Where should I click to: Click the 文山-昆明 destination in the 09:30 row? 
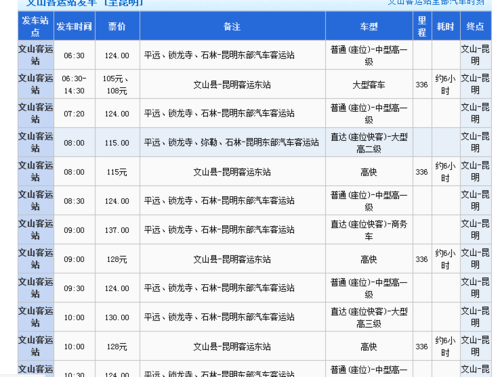[475, 288]
